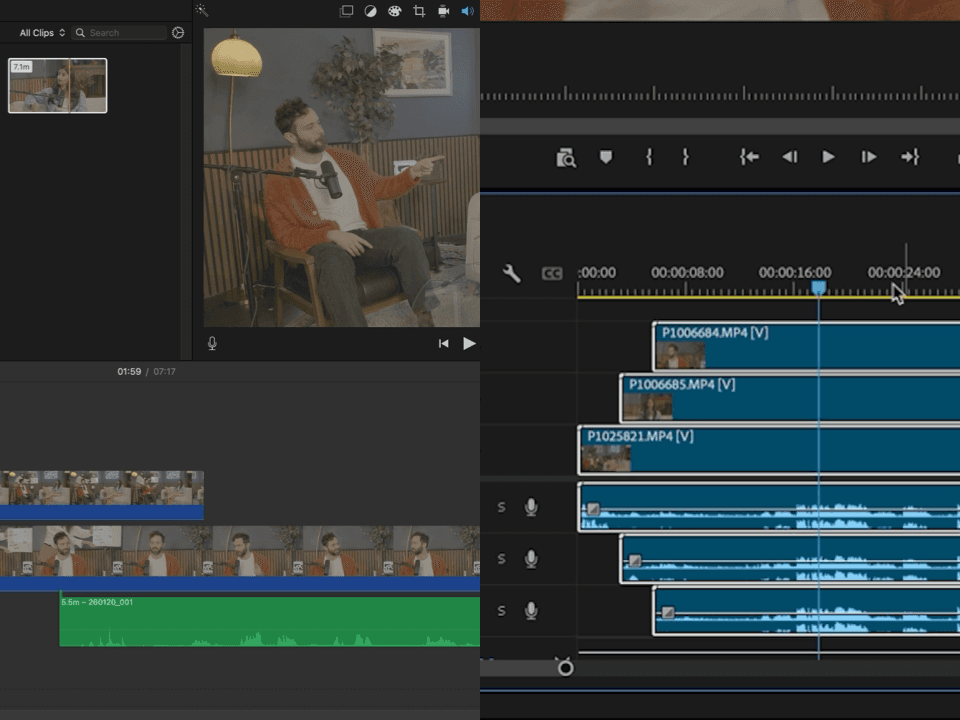Select the 7.1m clip thumbnail
The width and height of the screenshot is (960, 720).
tap(58, 86)
